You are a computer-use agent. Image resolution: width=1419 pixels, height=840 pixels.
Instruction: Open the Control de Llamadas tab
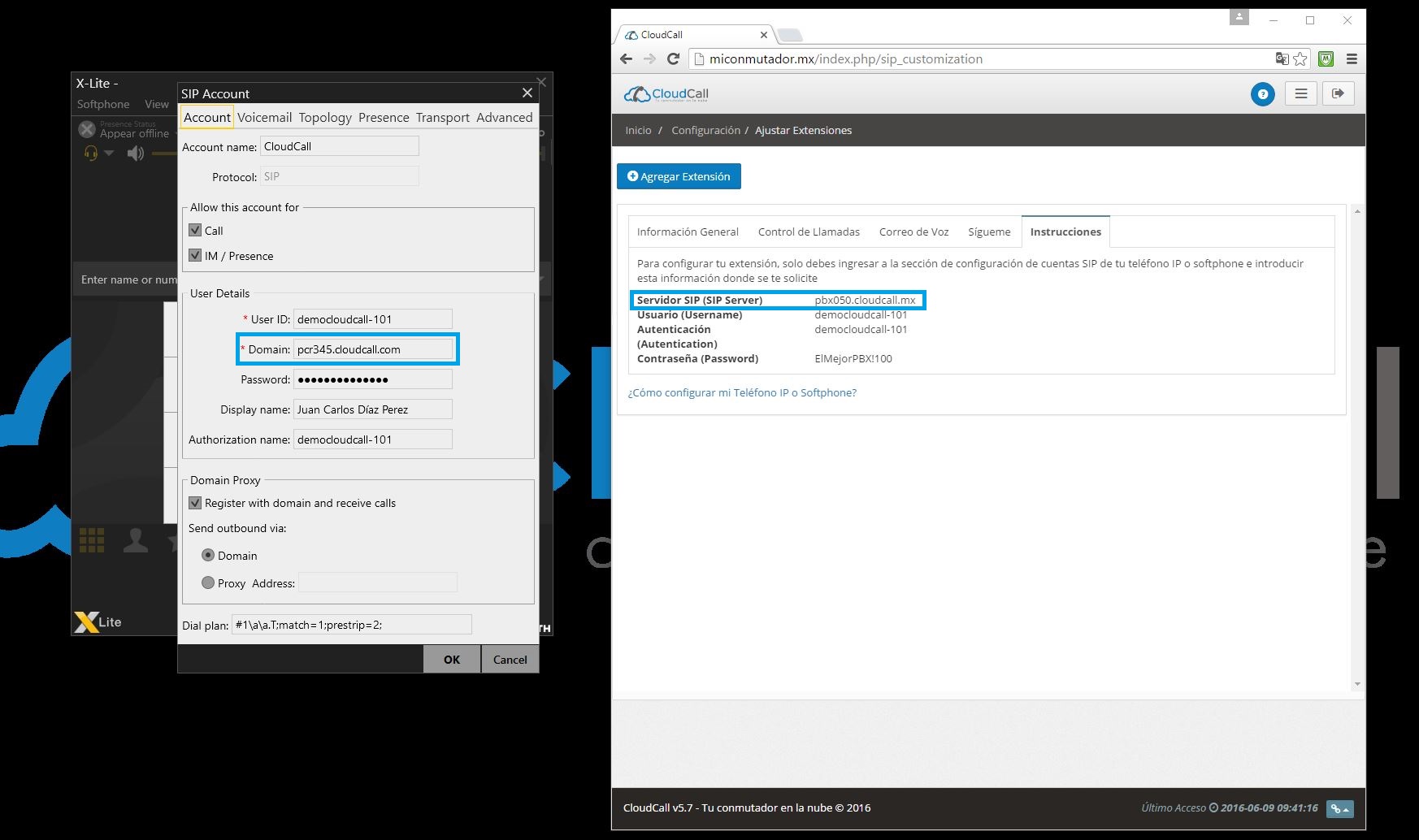pyautogui.click(x=809, y=232)
